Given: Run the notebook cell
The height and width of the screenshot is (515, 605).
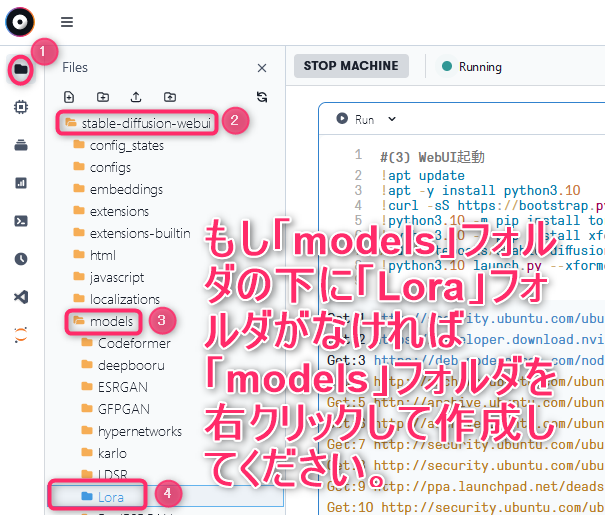Looking at the screenshot, I should click(355, 119).
